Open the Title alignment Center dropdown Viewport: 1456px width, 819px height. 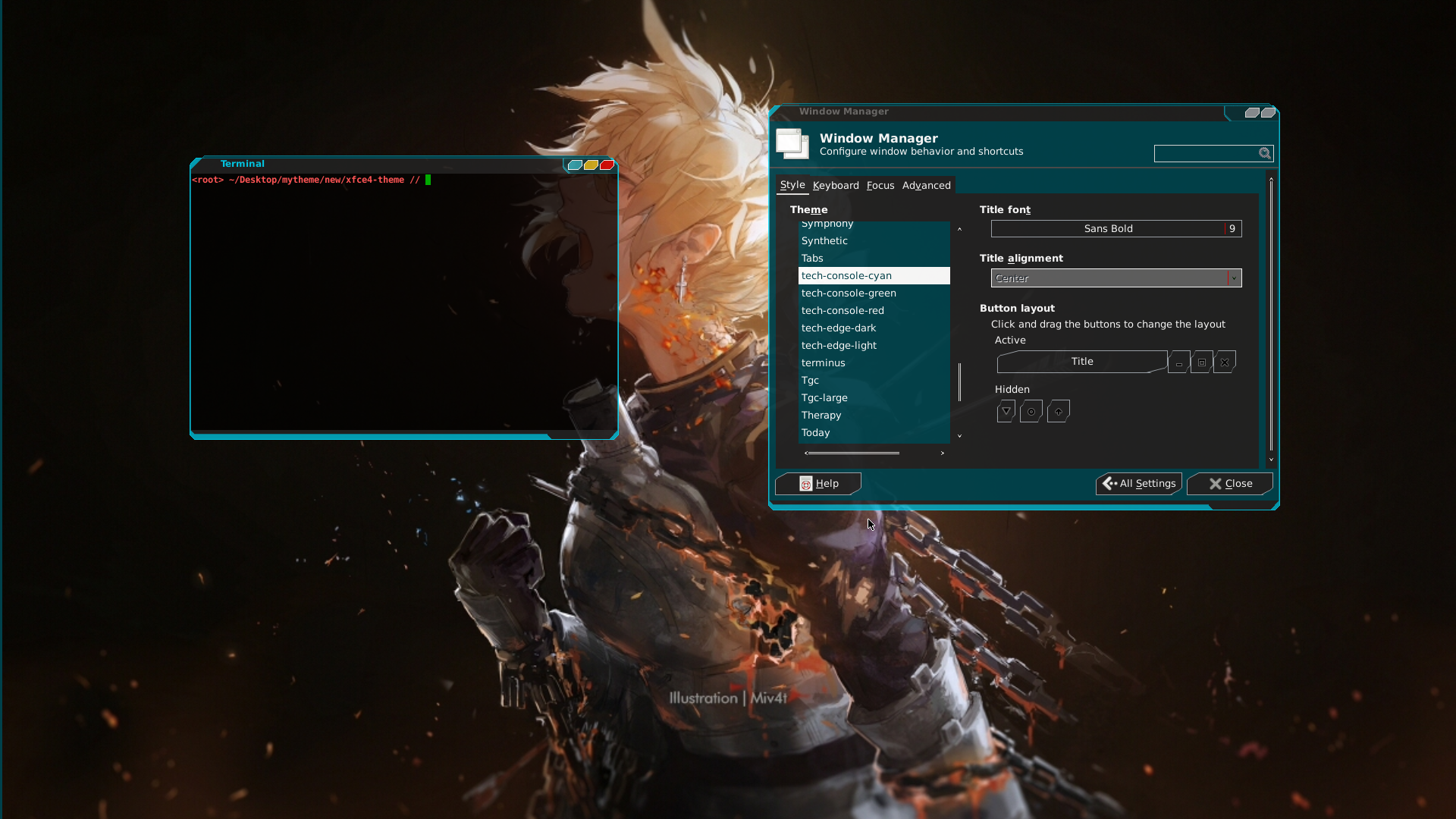(1116, 278)
